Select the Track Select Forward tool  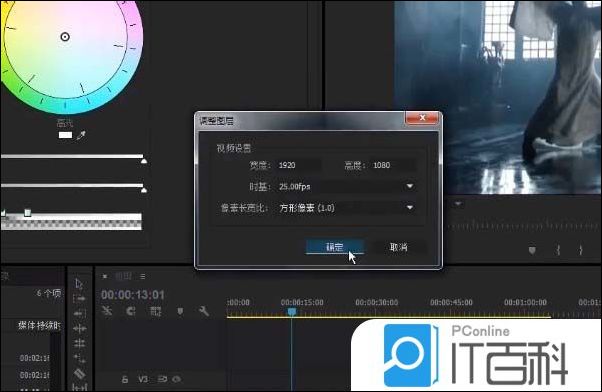point(79,298)
